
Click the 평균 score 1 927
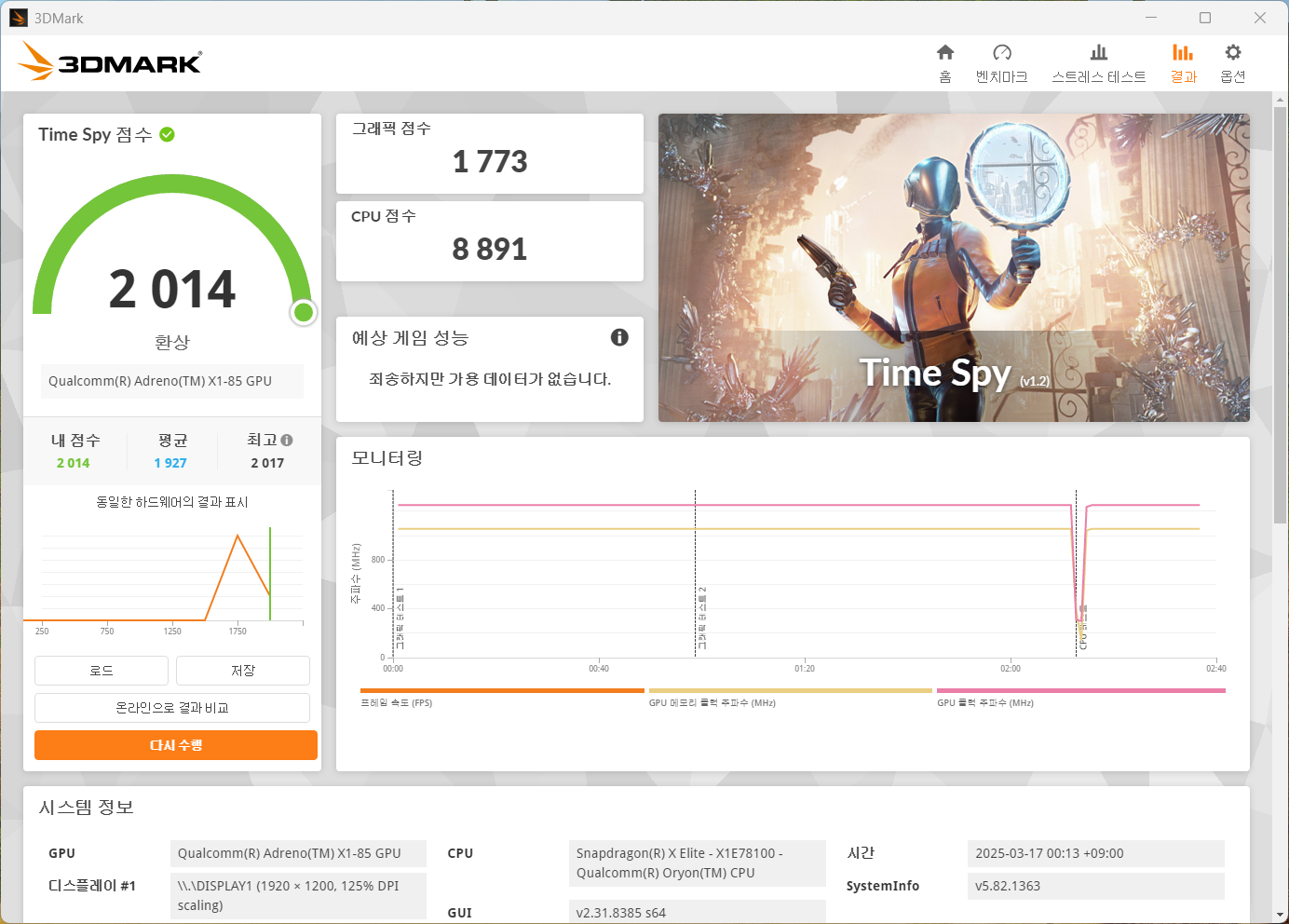(170, 463)
